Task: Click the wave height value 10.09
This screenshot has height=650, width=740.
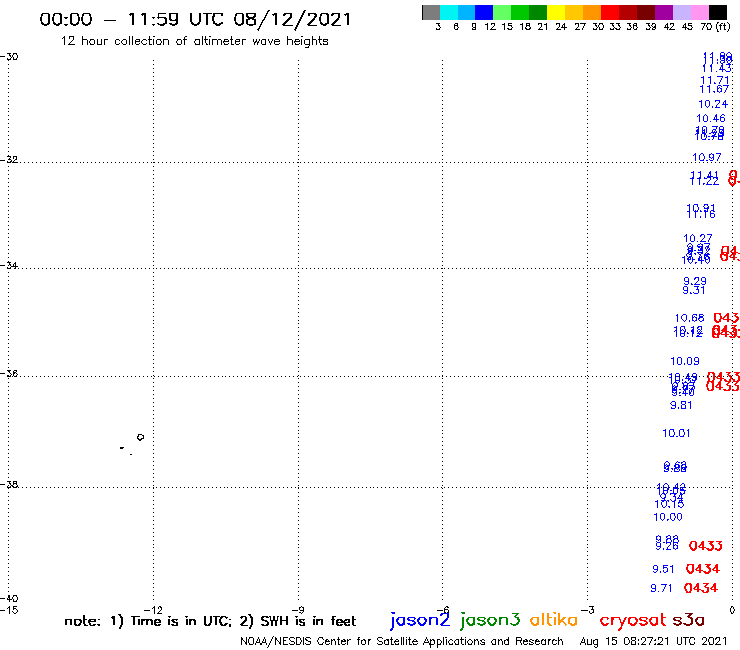Action: click(685, 361)
